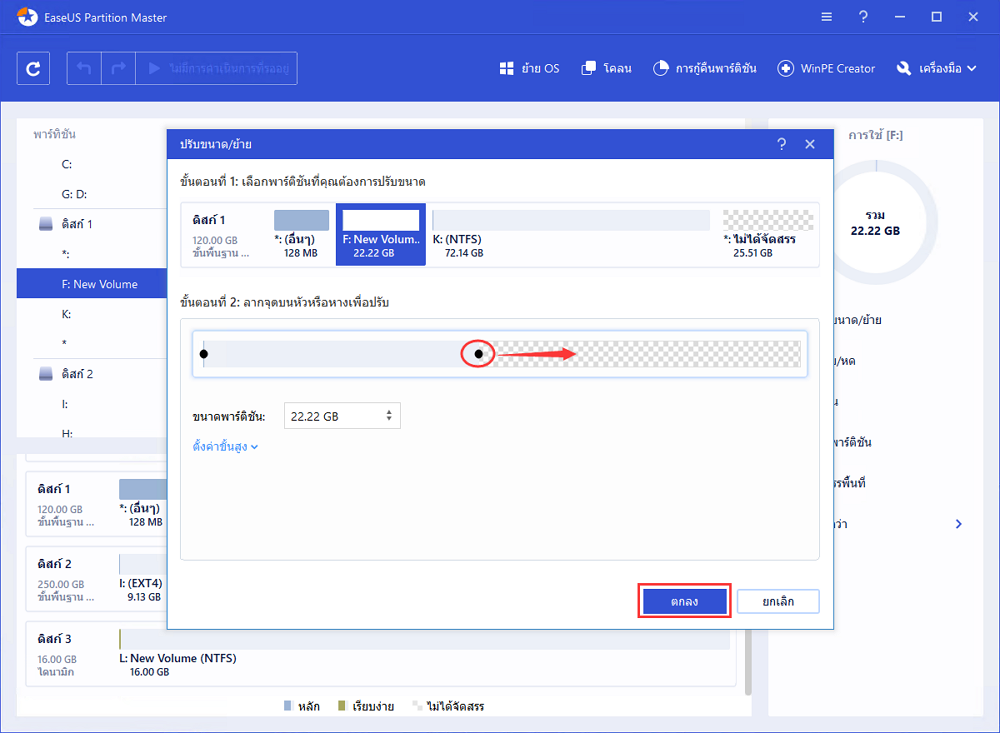The width and height of the screenshot is (1000, 733).
Task: Close the ปรับขนาด/ย้าย dialog
Action: pos(810,144)
